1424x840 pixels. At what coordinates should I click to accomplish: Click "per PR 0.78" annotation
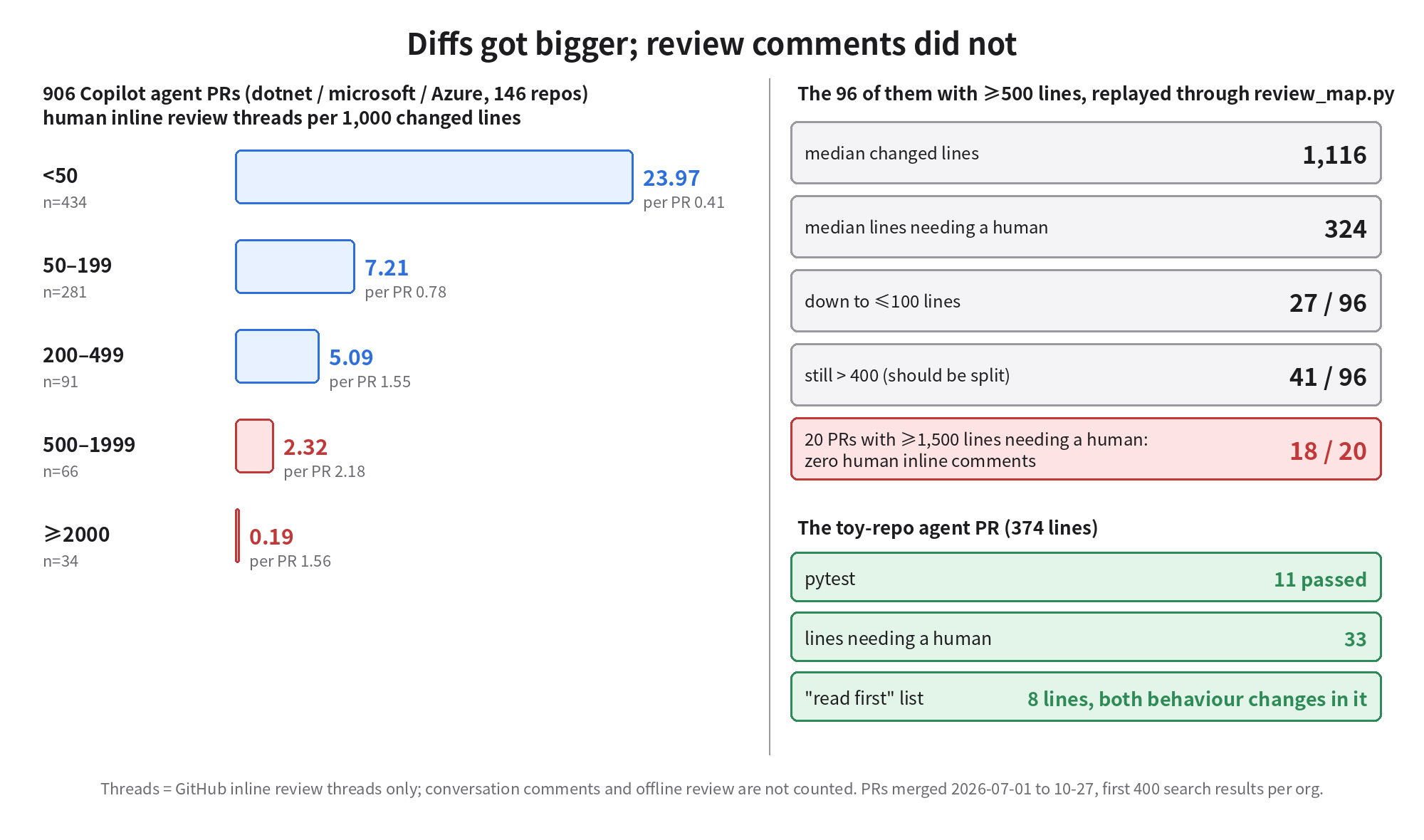pos(405,292)
